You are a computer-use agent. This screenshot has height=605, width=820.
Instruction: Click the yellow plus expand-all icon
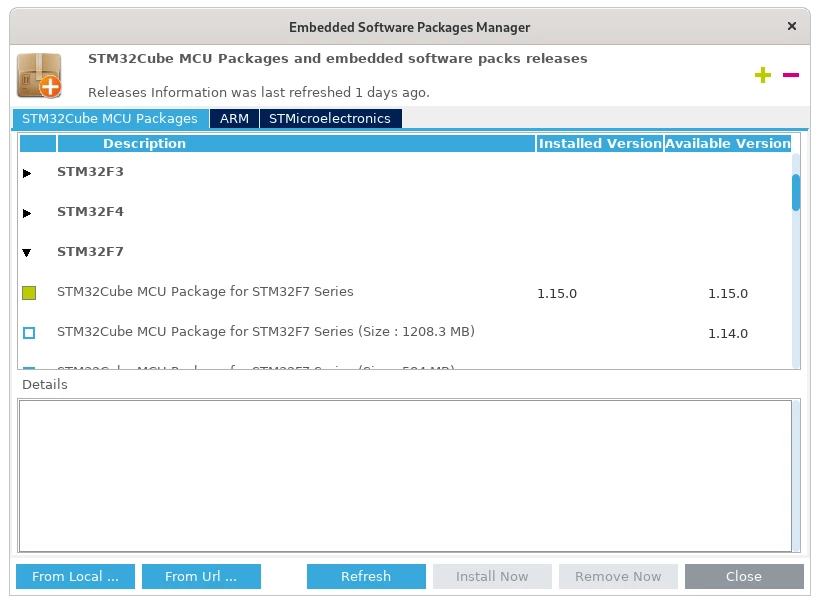click(x=762, y=75)
